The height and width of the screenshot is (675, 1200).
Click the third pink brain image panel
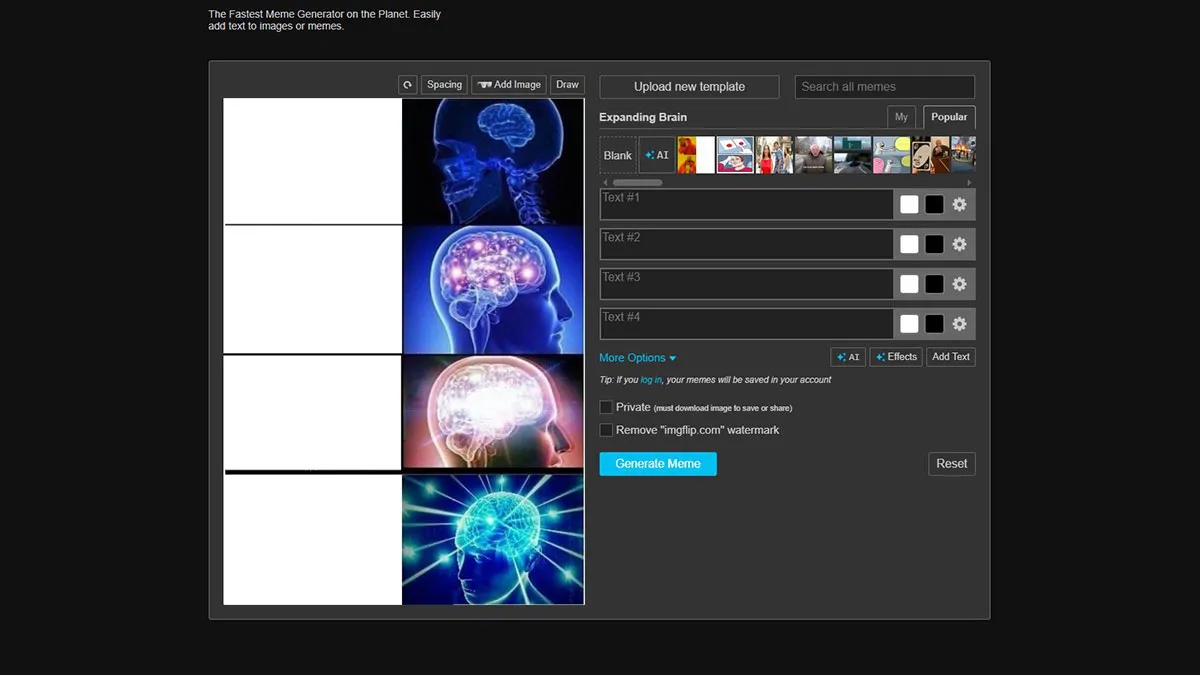[493, 411]
